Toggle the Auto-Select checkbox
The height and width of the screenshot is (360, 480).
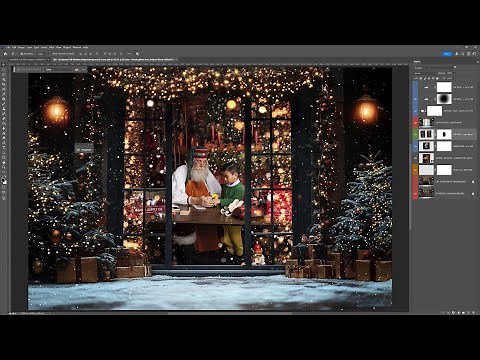point(21,54)
